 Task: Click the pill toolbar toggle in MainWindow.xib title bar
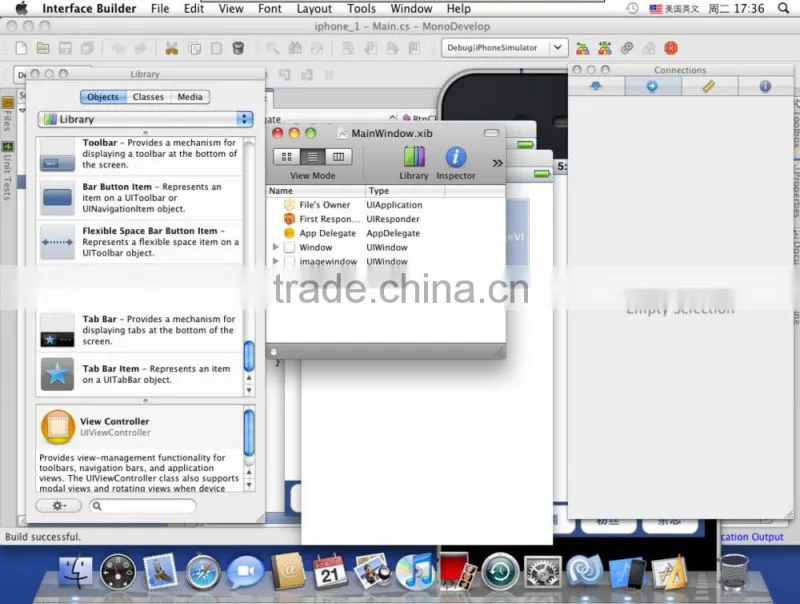pyautogui.click(x=491, y=133)
